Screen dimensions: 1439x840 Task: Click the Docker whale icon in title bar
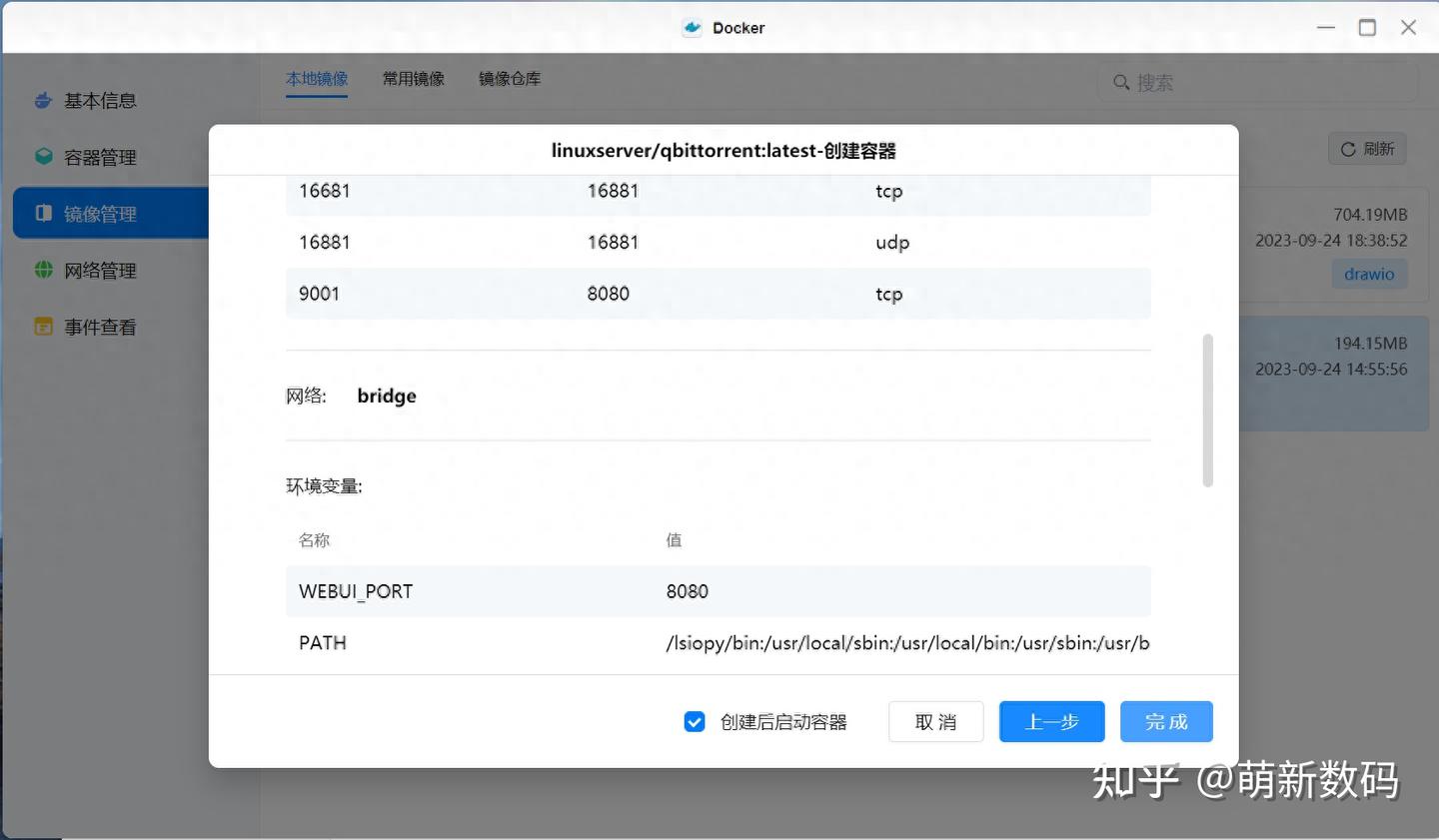point(692,27)
